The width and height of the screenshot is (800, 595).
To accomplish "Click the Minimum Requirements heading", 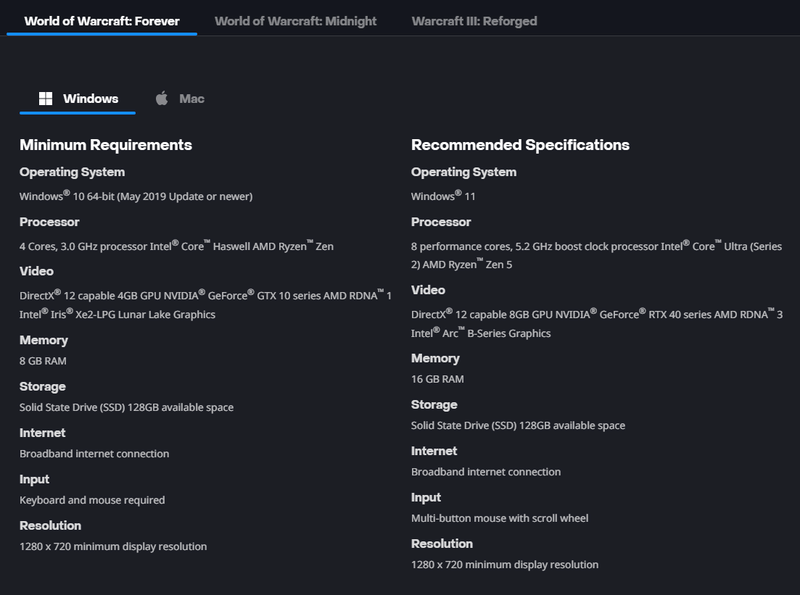I will tap(106, 145).
